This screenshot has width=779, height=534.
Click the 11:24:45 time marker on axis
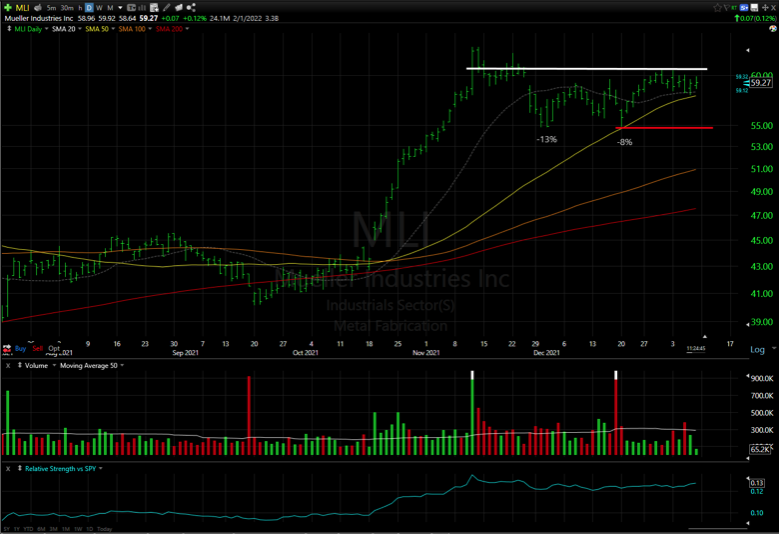click(696, 349)
